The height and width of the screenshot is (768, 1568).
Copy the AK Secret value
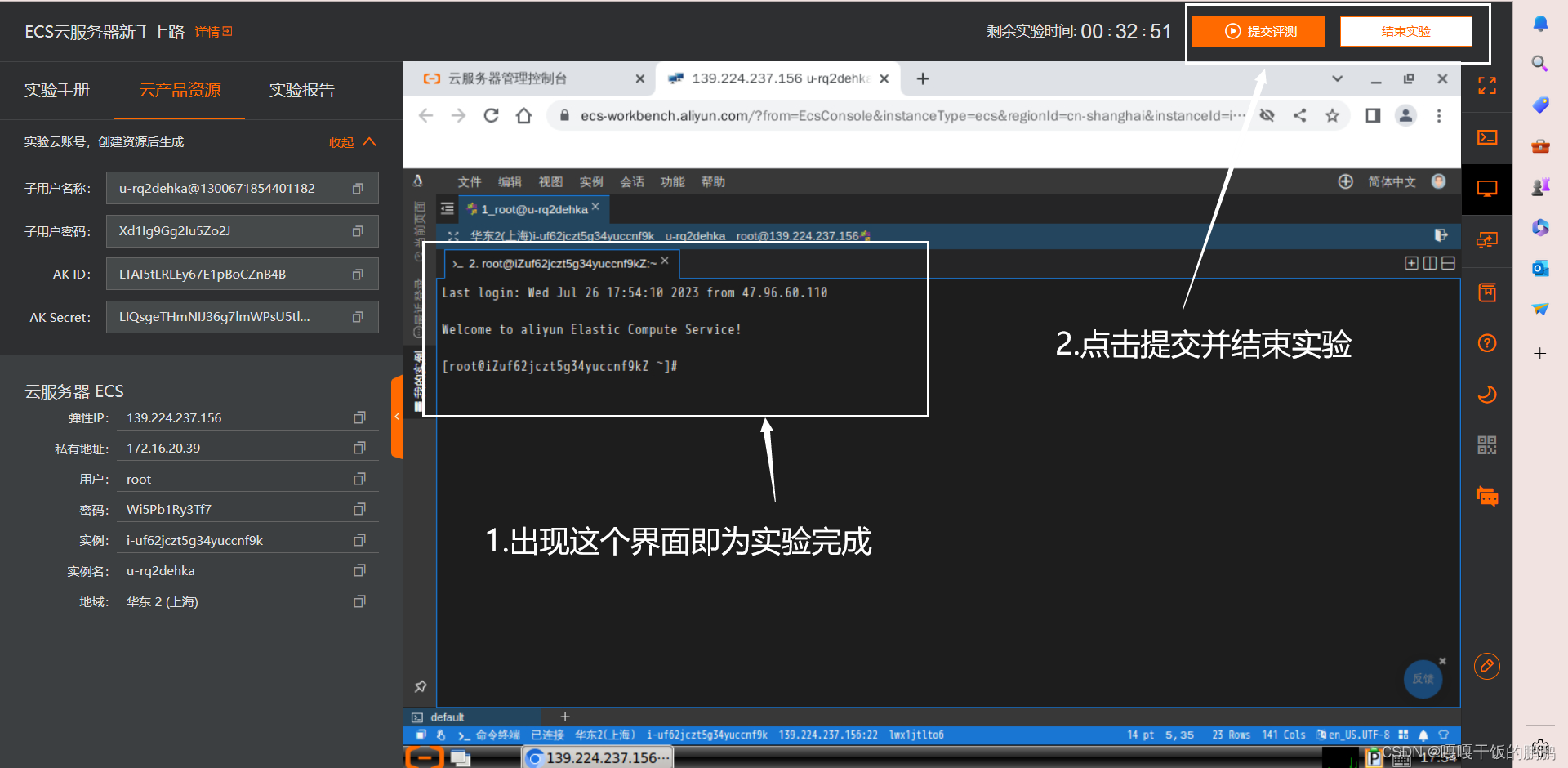coord(357,317)
